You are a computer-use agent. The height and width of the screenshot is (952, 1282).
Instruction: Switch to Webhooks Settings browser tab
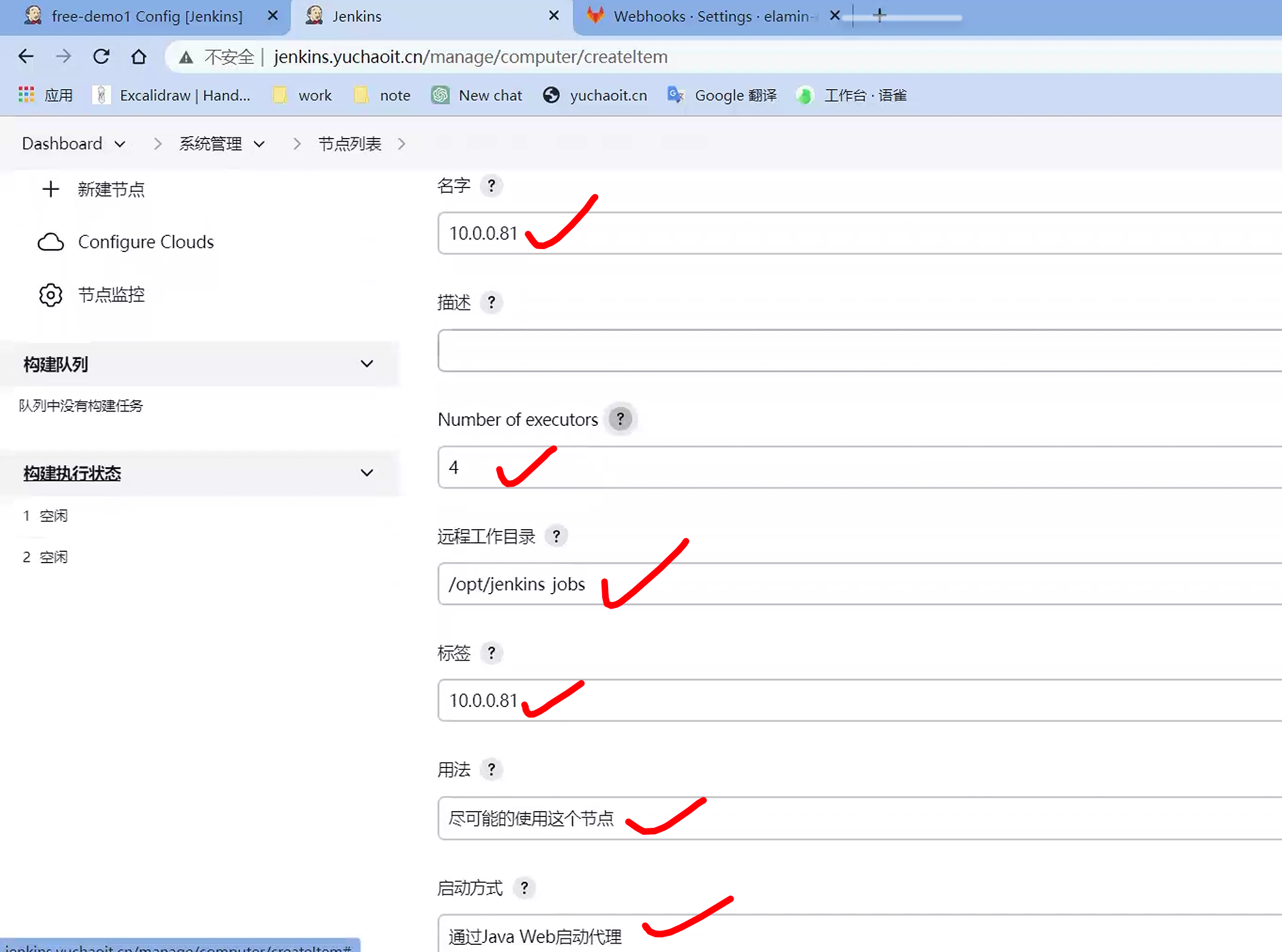pos(711,16)
